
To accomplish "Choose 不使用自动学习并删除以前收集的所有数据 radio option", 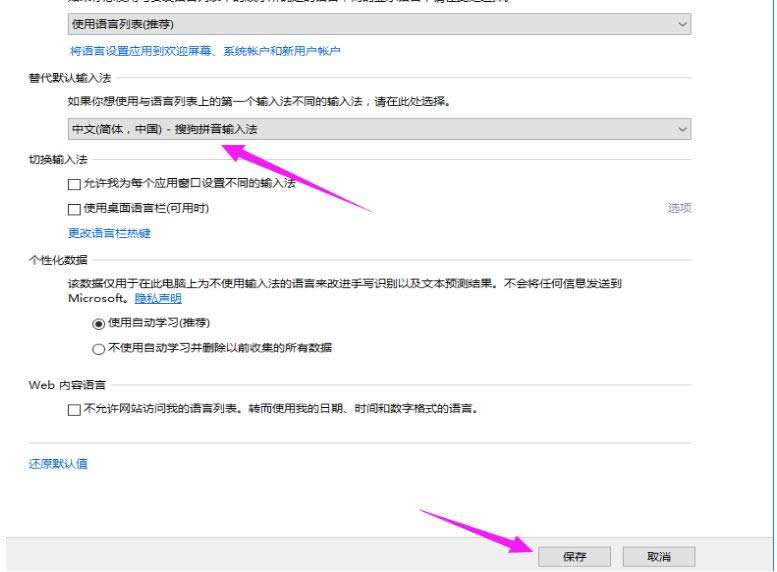I will 98,348.
